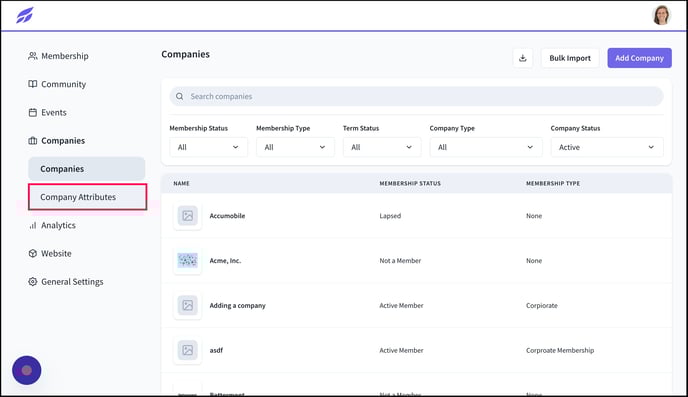This screenshot has width=688, height=397.
Task: Click Active Member status in asdf row
Action: coord(401,350)
